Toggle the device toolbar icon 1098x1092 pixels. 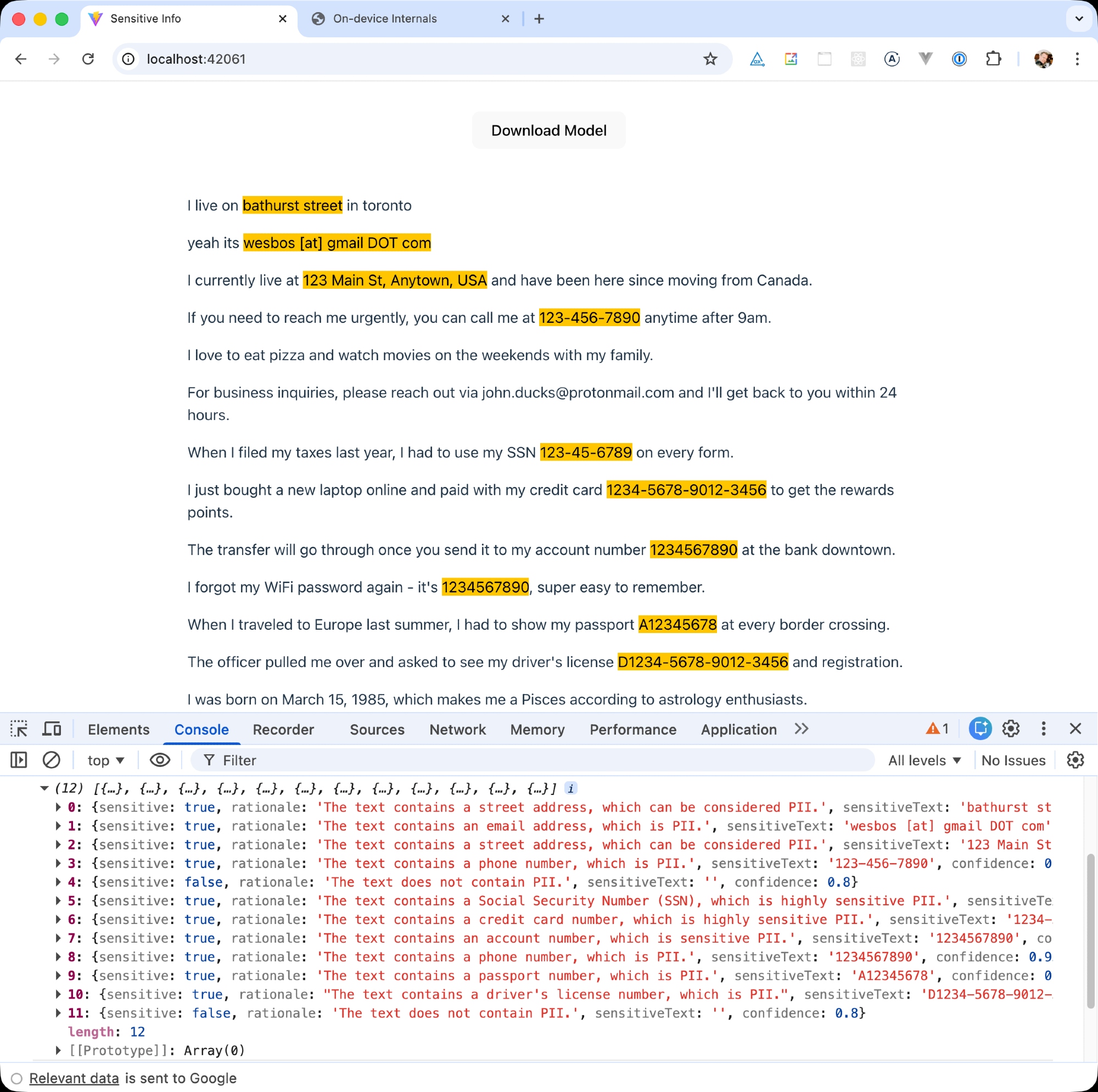click(52, 729)
